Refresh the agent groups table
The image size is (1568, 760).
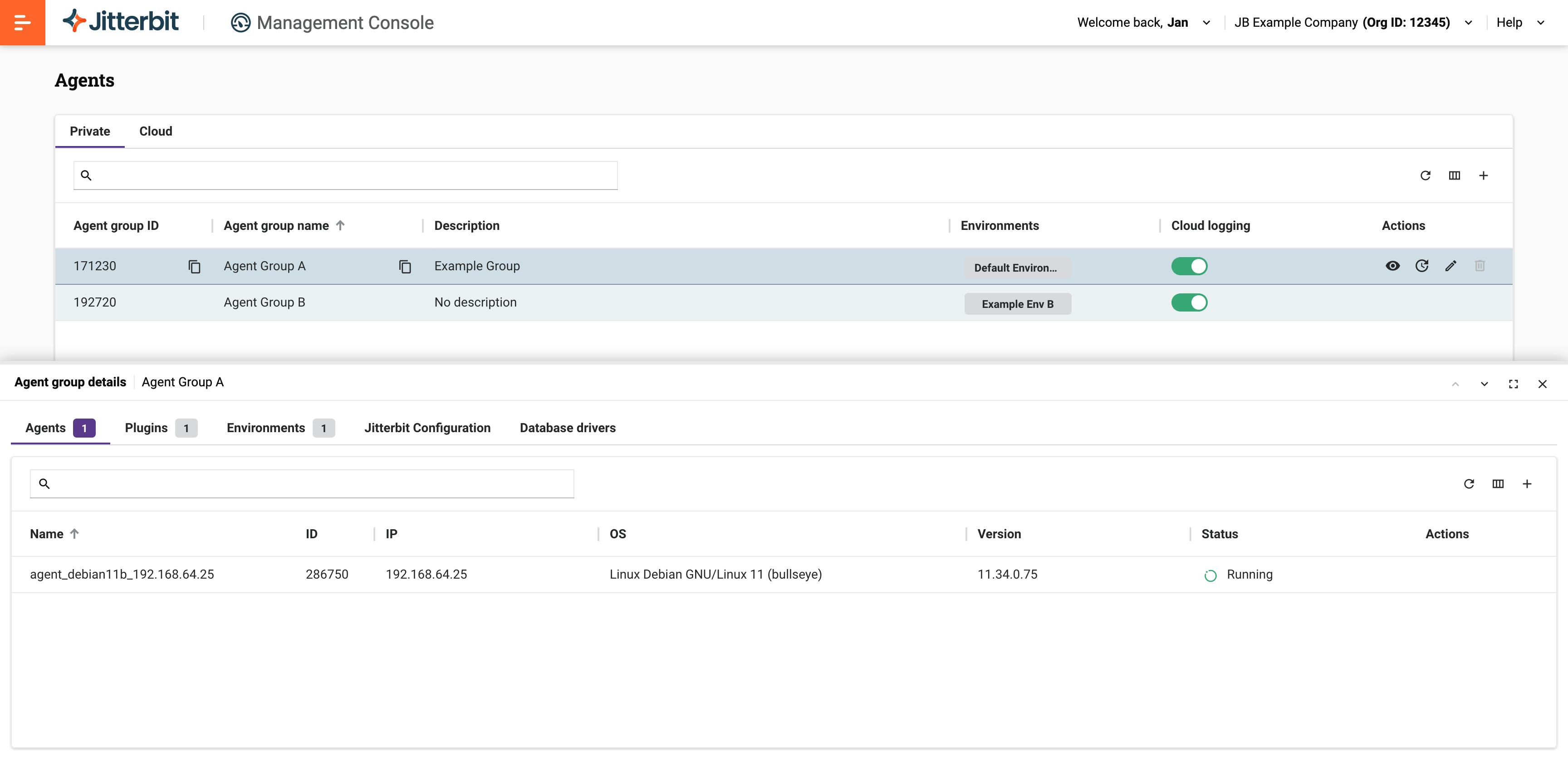coord(1425,175)
